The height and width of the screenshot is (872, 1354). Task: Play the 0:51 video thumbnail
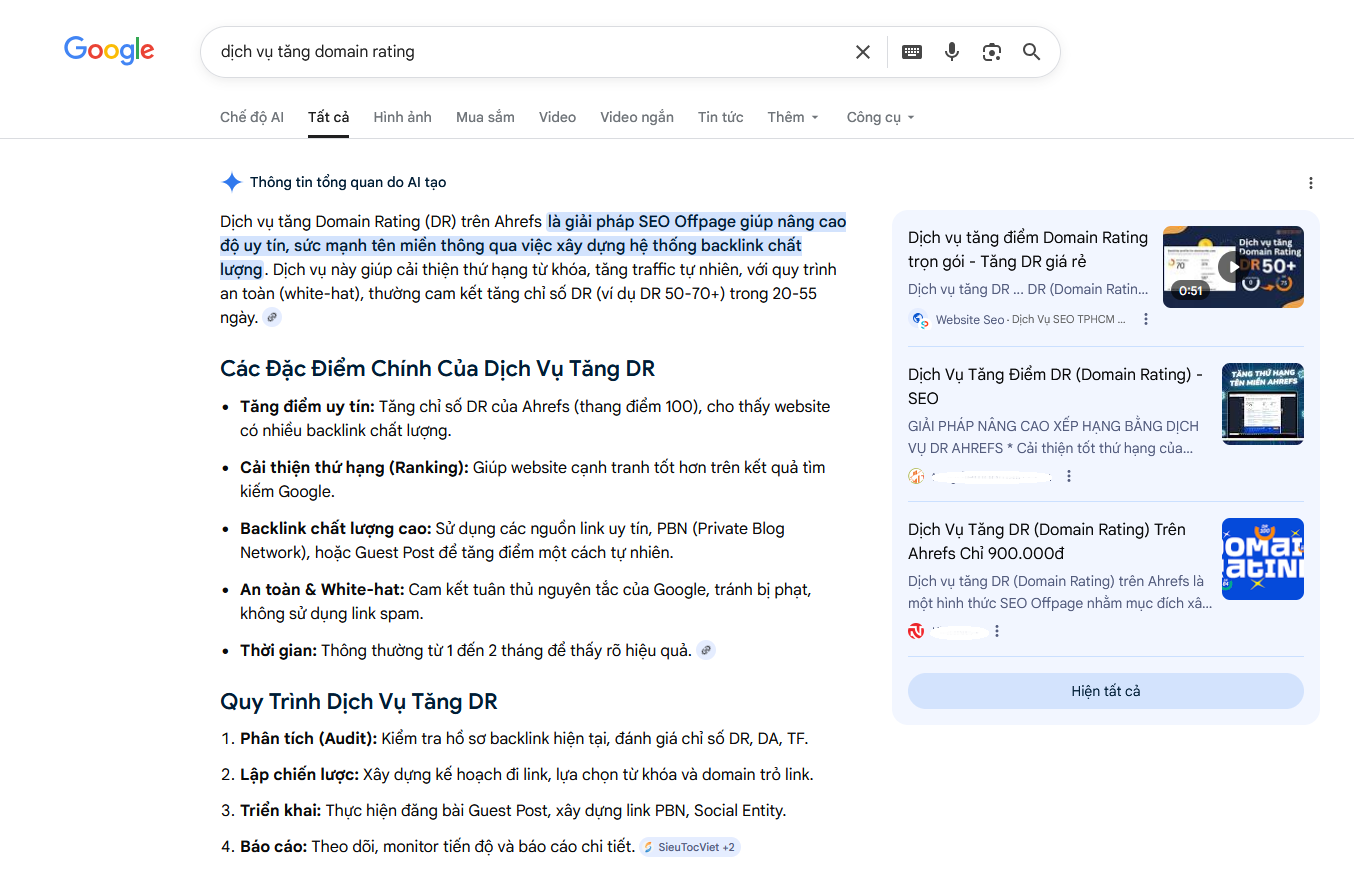coord(1233,267)
